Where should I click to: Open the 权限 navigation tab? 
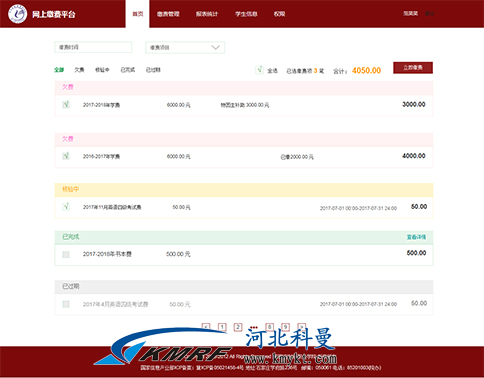click(x=279, y=14)
